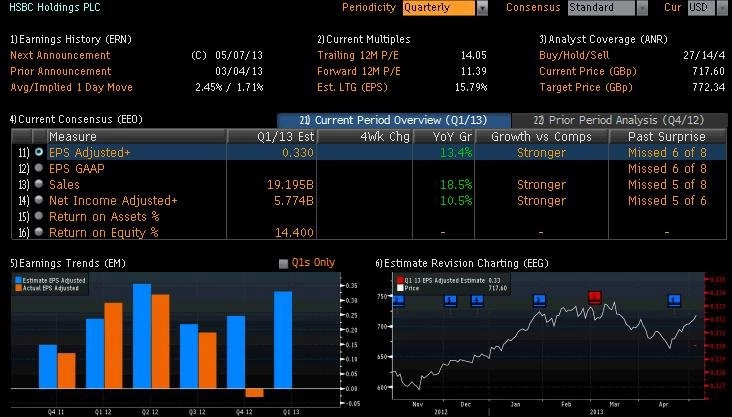Click the Q4 12 negative orange actual bar

[x=254, y=393]
